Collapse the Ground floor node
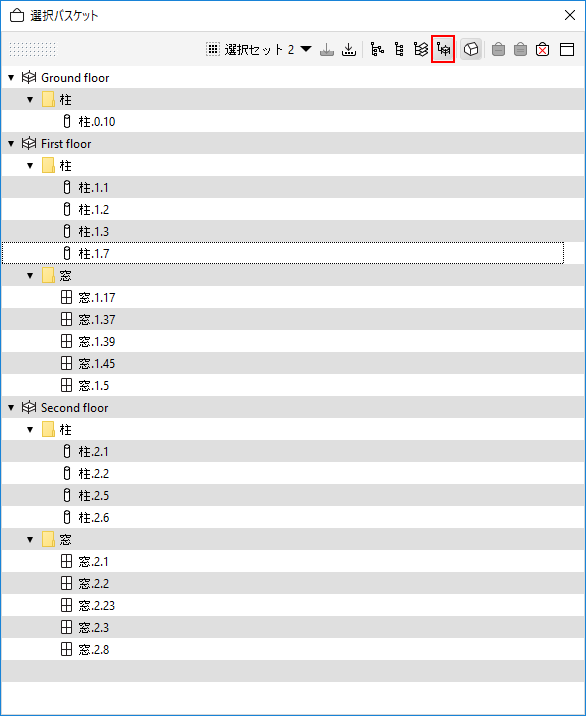Image resolution: width=586 pixels, height=716 pixels. click(x=11, y=78)
